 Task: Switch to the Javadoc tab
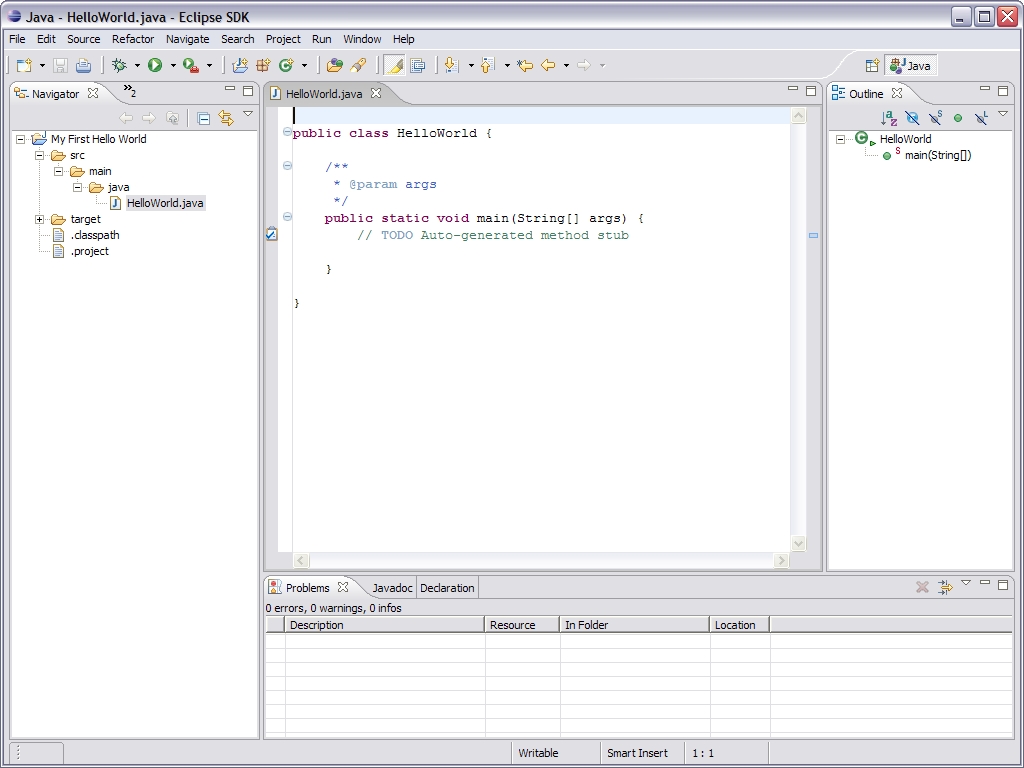coord(392,588)
